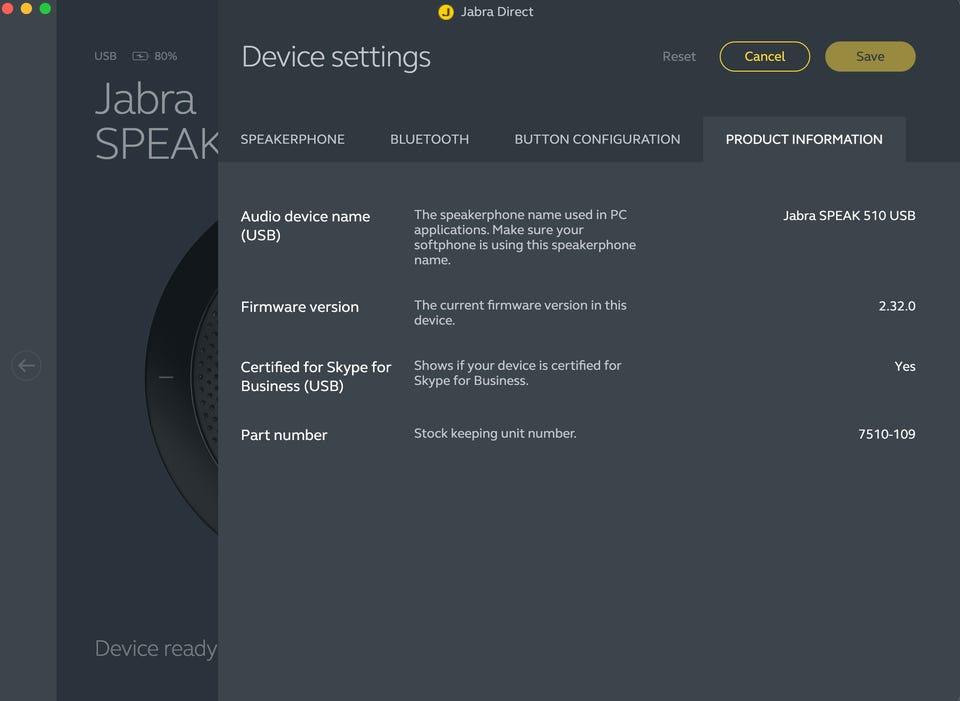Click the back arrow icon
The height and width of the screenshot is (701, 960).
coord(27,366)
